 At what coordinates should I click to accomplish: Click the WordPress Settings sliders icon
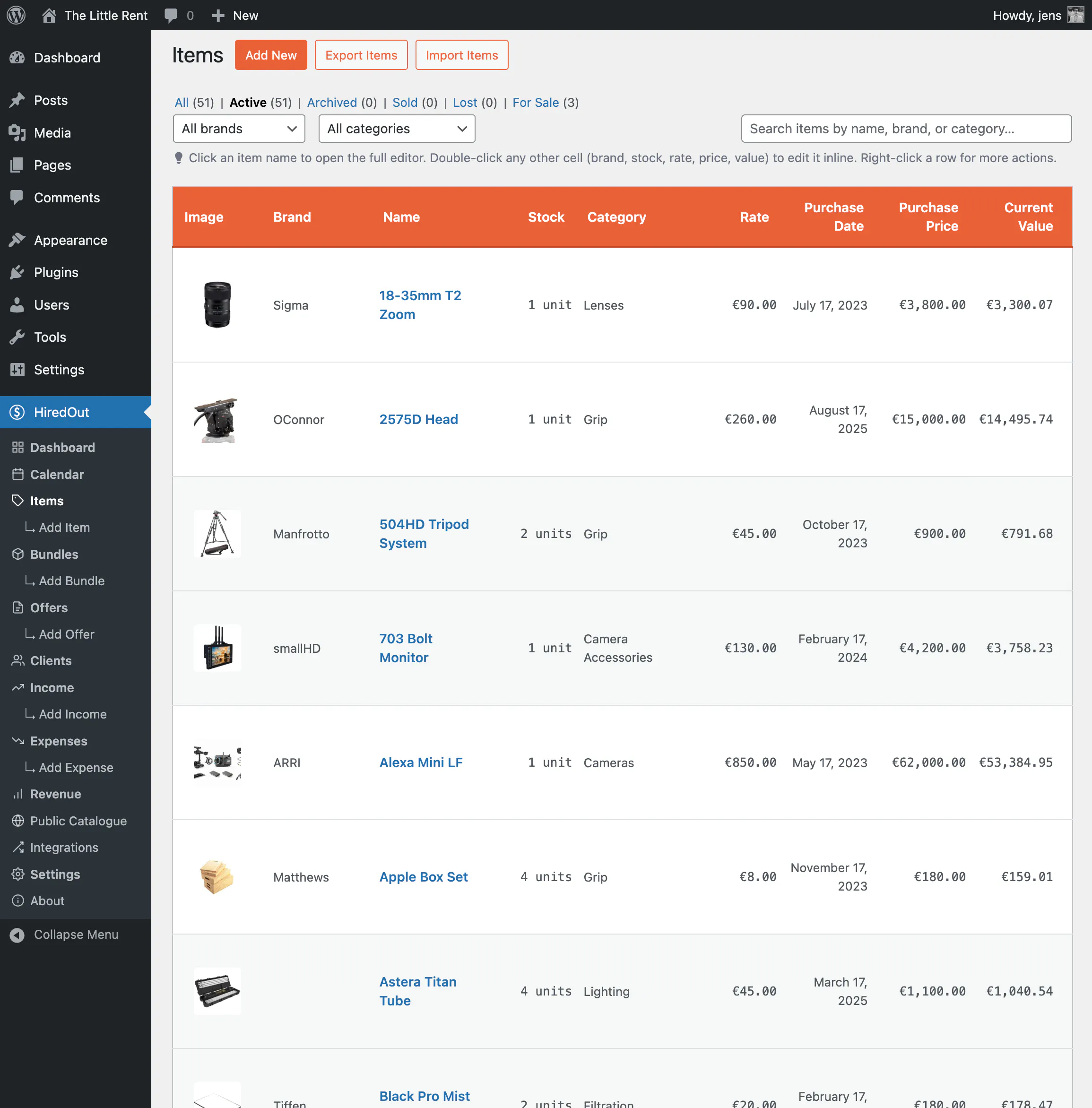tap(17, 369)
